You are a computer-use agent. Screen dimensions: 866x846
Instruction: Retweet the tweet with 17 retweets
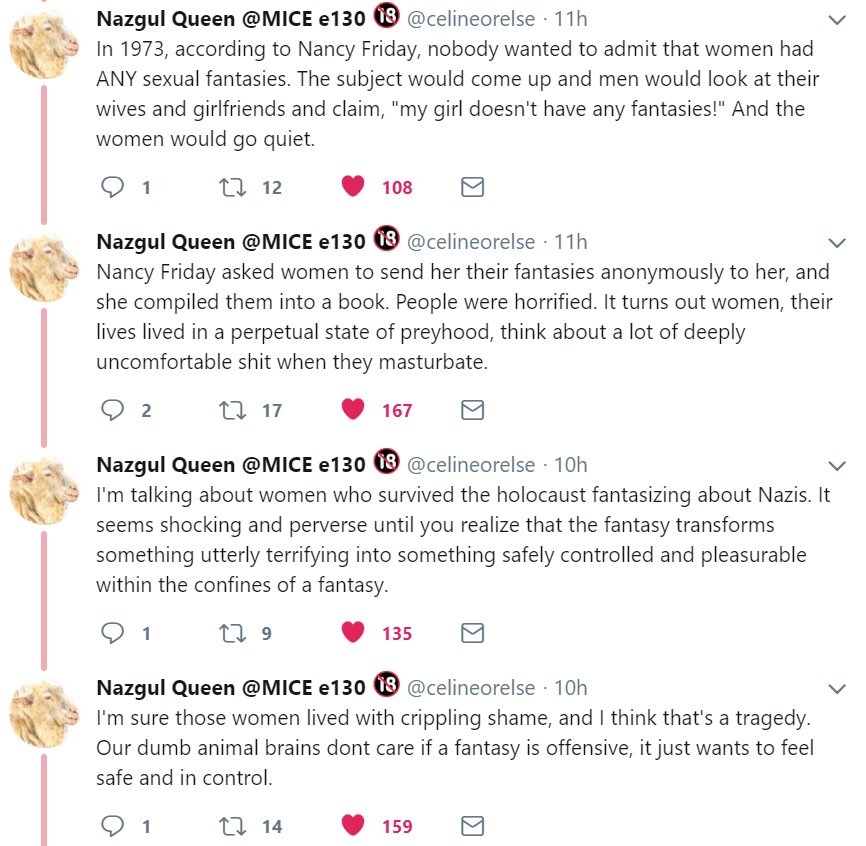point(232,410)
